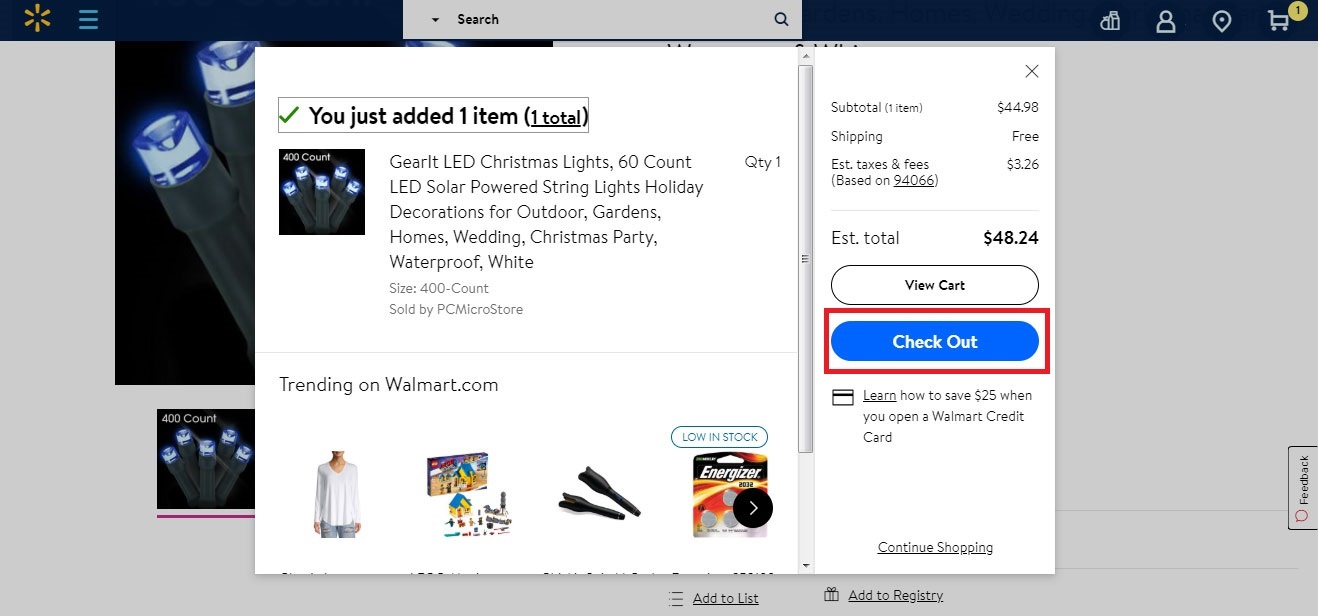The width and height of the screenshot is (1318, 616).
Task: Click the Check Out button
Action: (936, 341)
